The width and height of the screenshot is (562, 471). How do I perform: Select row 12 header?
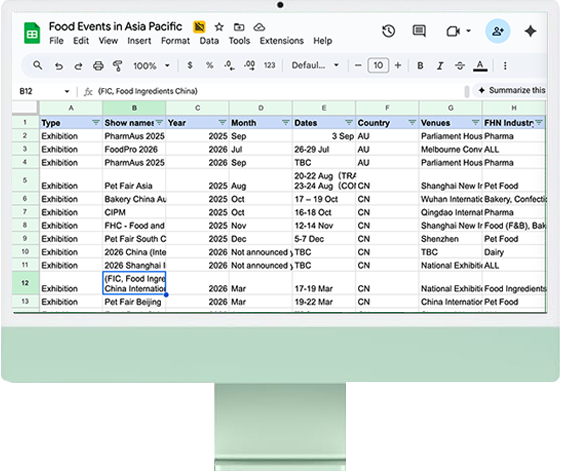[x=25, y=283]
